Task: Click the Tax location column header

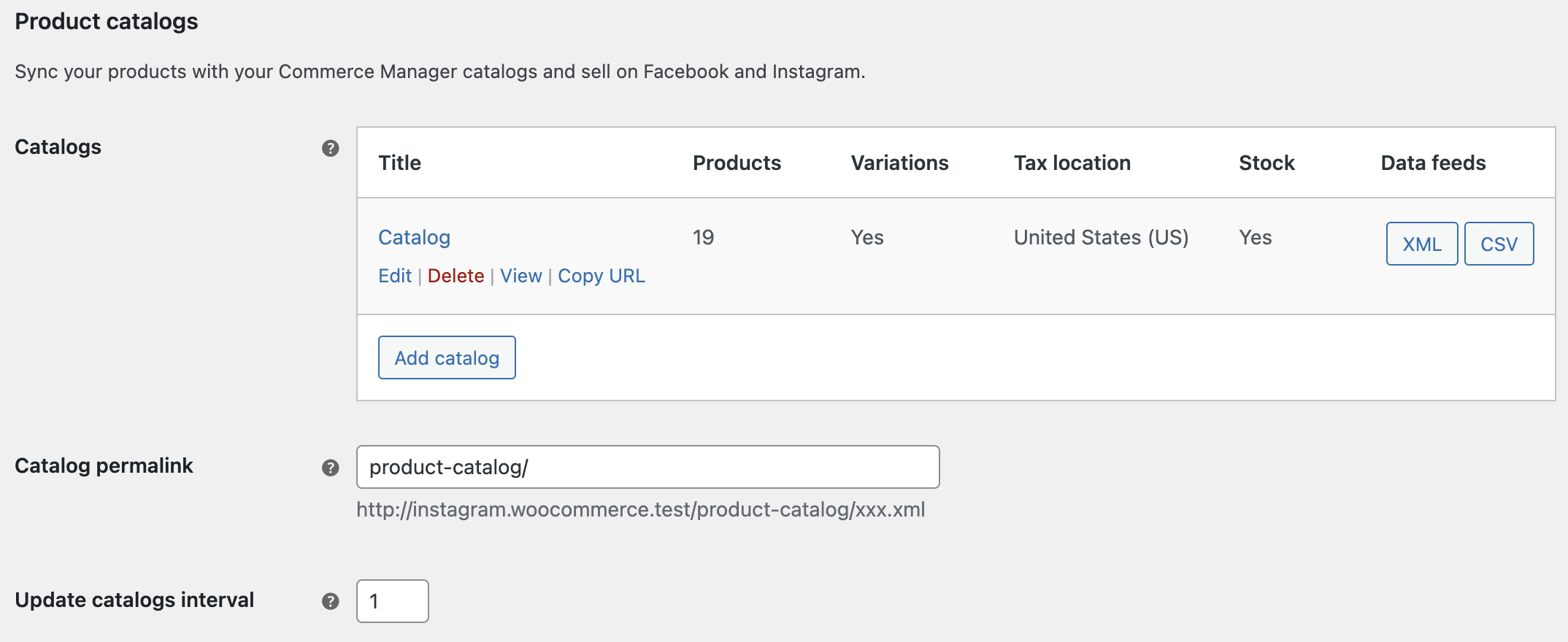Action: 1072,163
